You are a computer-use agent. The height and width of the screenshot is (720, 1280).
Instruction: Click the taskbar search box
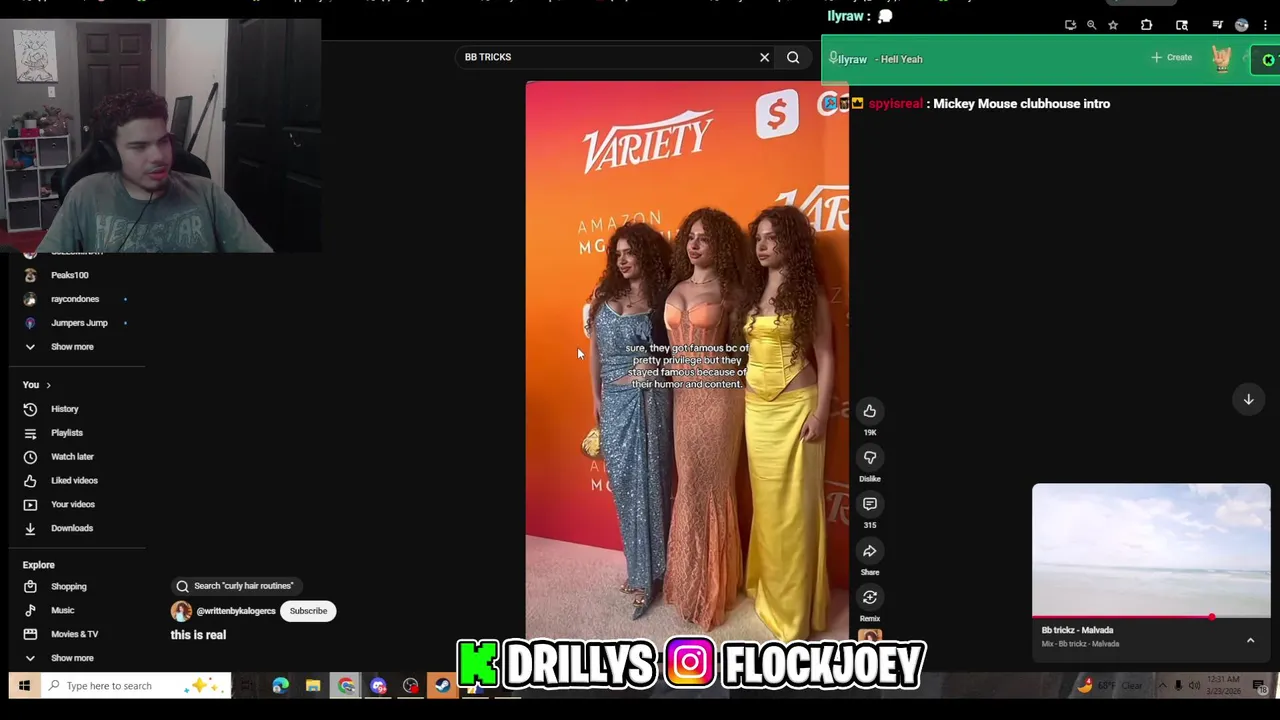(135, 686)
